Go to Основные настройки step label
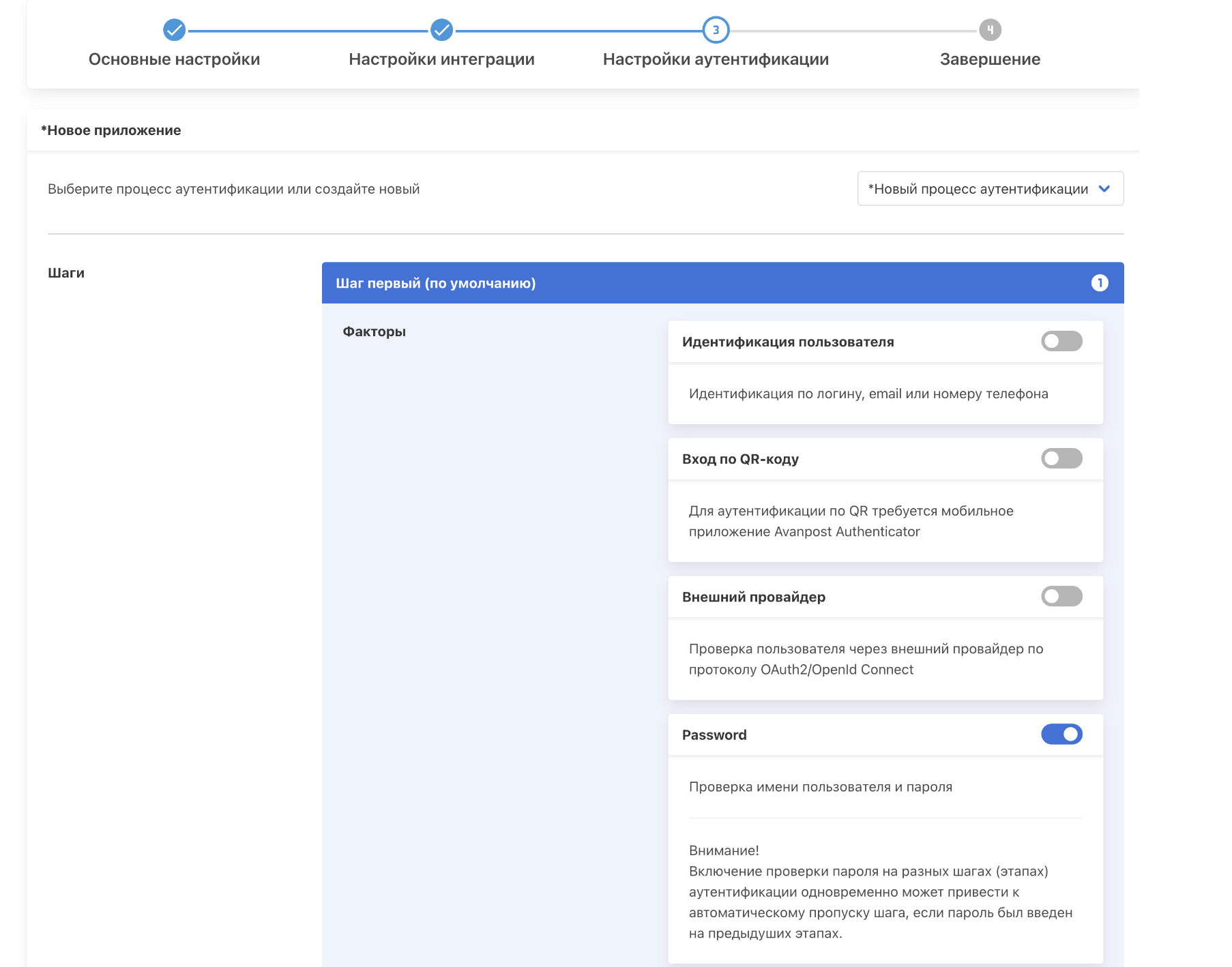The image size is (1232, 967). (174, 59)
